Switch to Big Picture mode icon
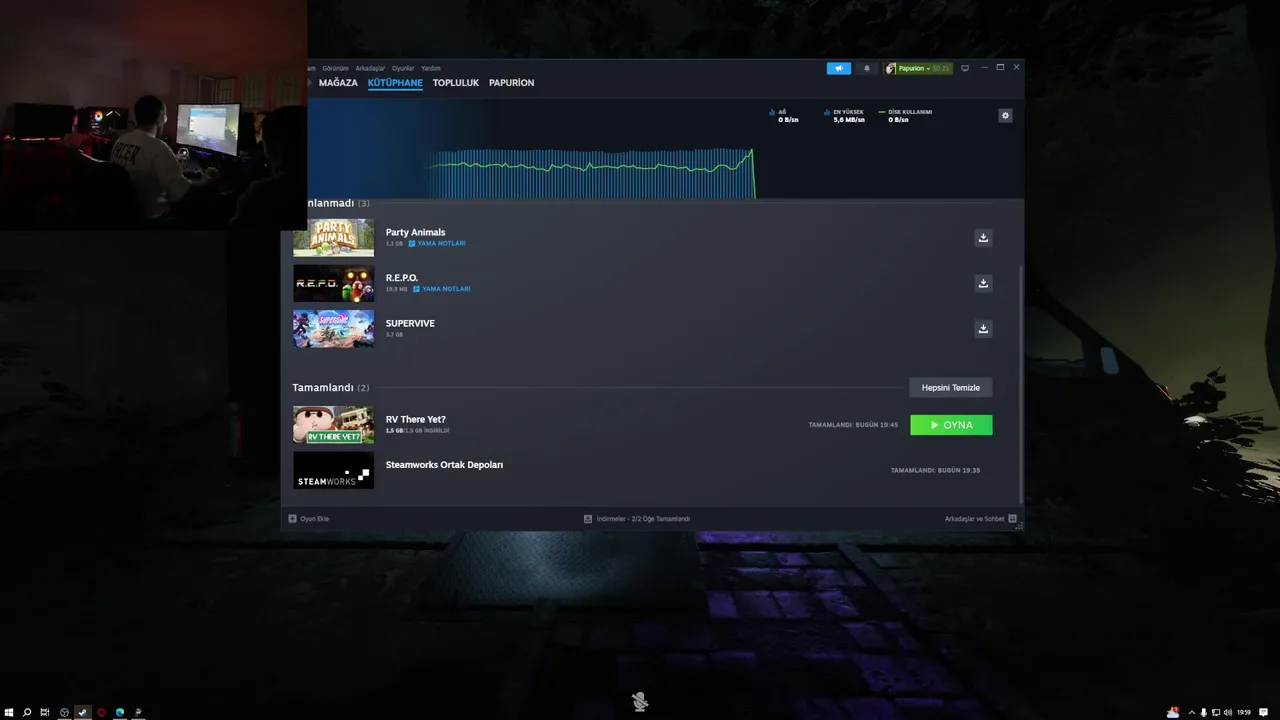 pos(965,68)
